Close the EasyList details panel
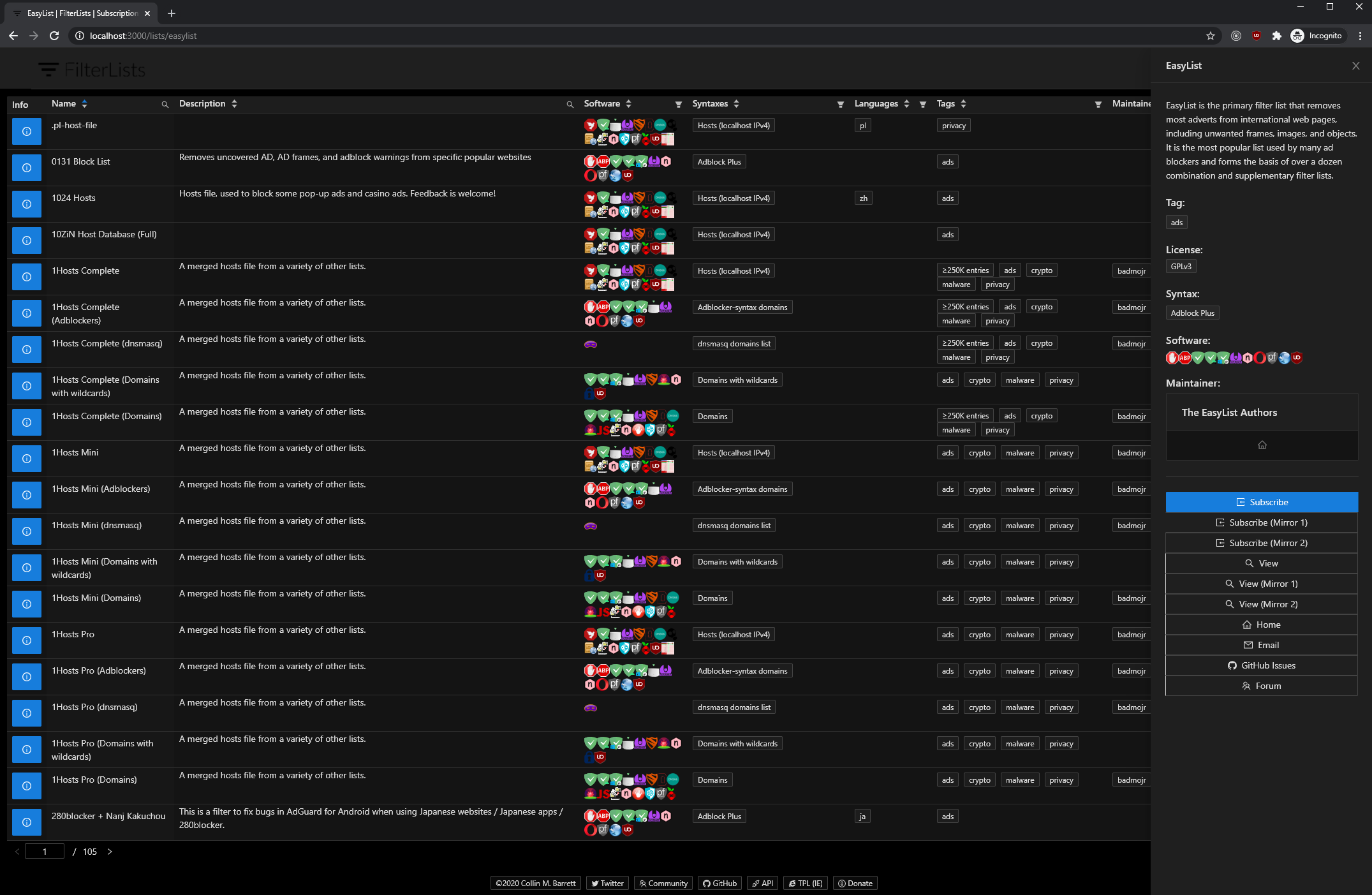1372x895 pixels. coord(1355,66)
